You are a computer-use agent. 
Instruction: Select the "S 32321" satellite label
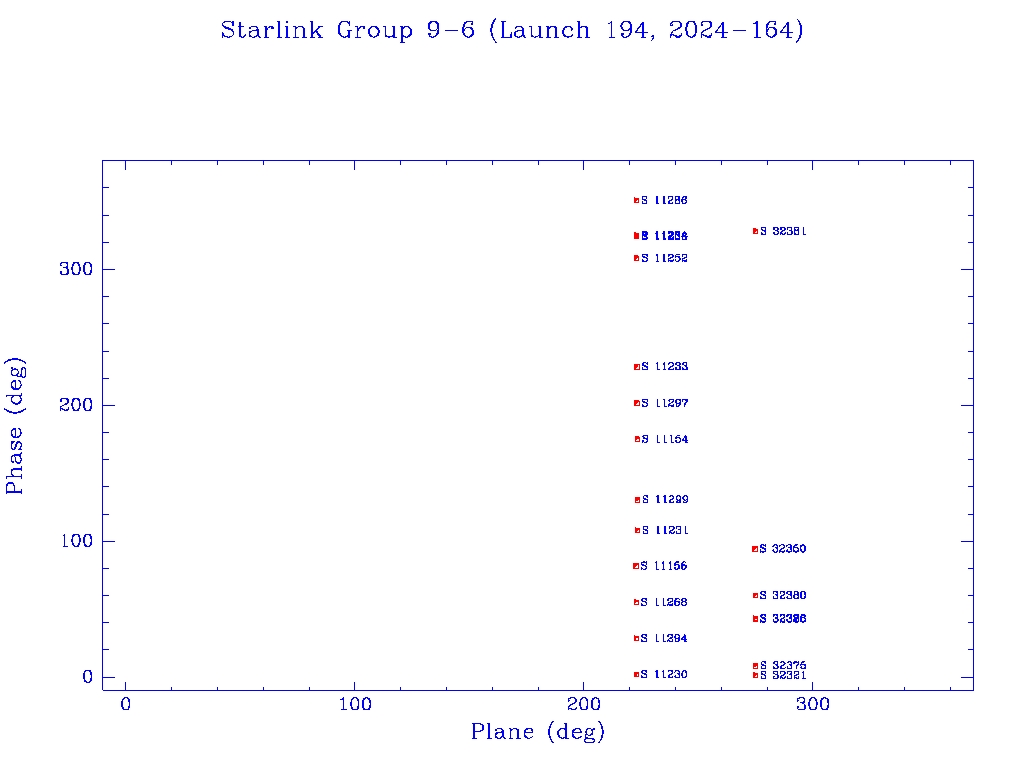783,675
